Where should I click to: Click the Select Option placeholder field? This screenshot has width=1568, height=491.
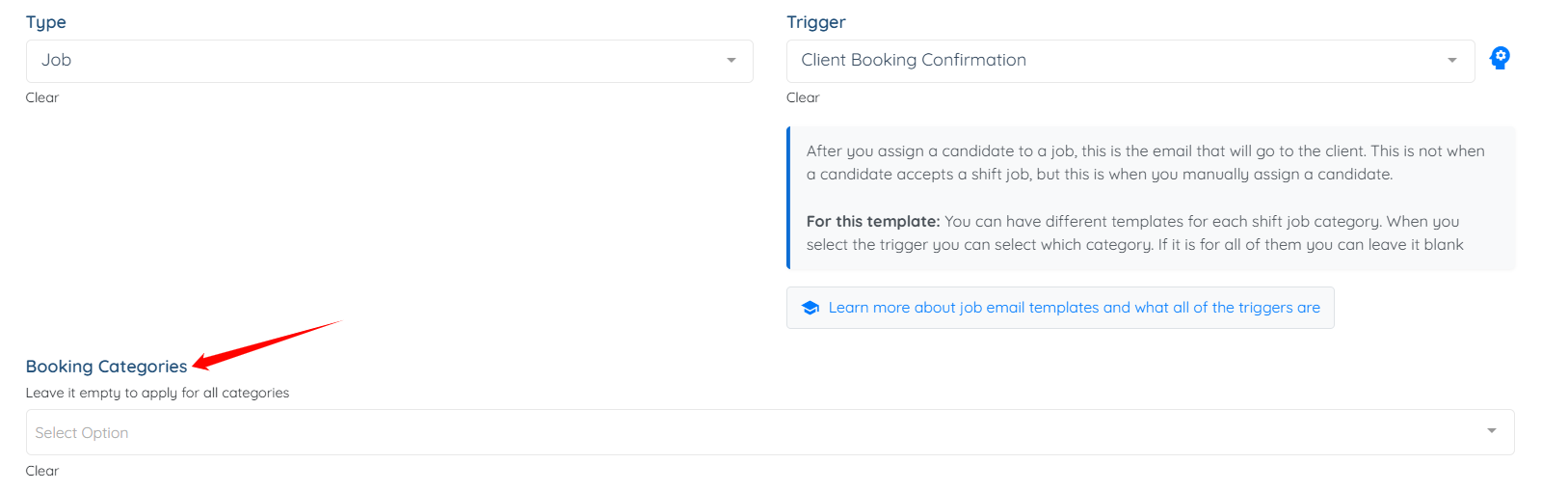770,432
